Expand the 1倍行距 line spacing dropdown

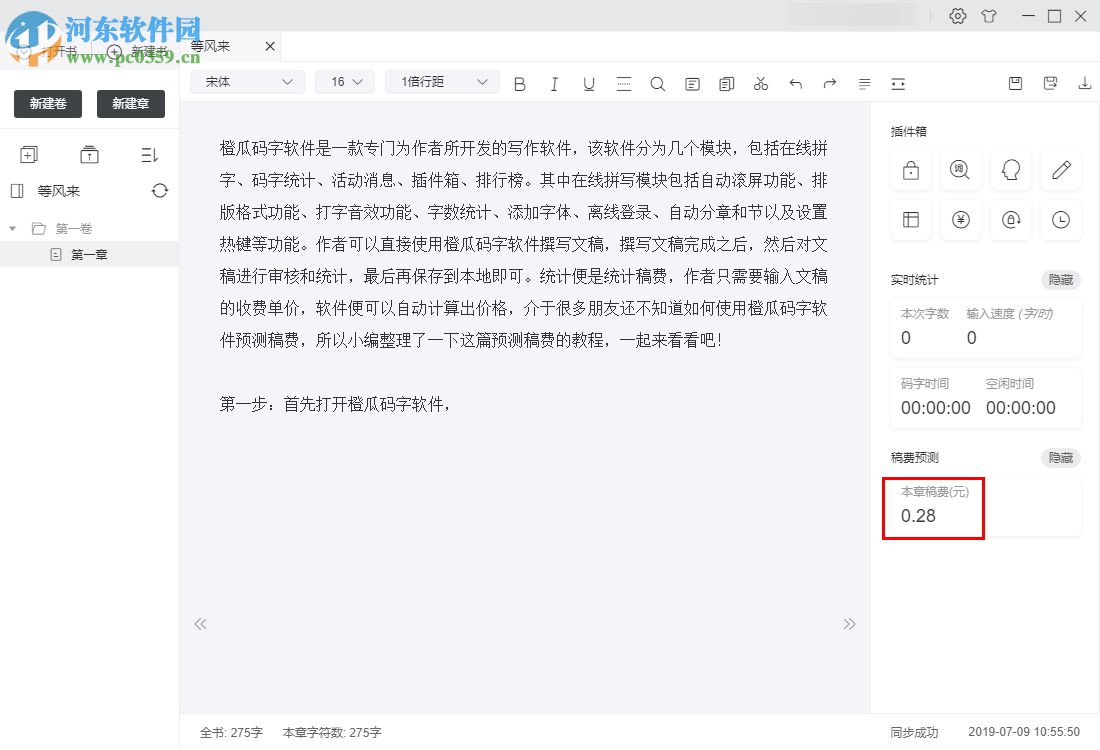[x=441, y=81]
